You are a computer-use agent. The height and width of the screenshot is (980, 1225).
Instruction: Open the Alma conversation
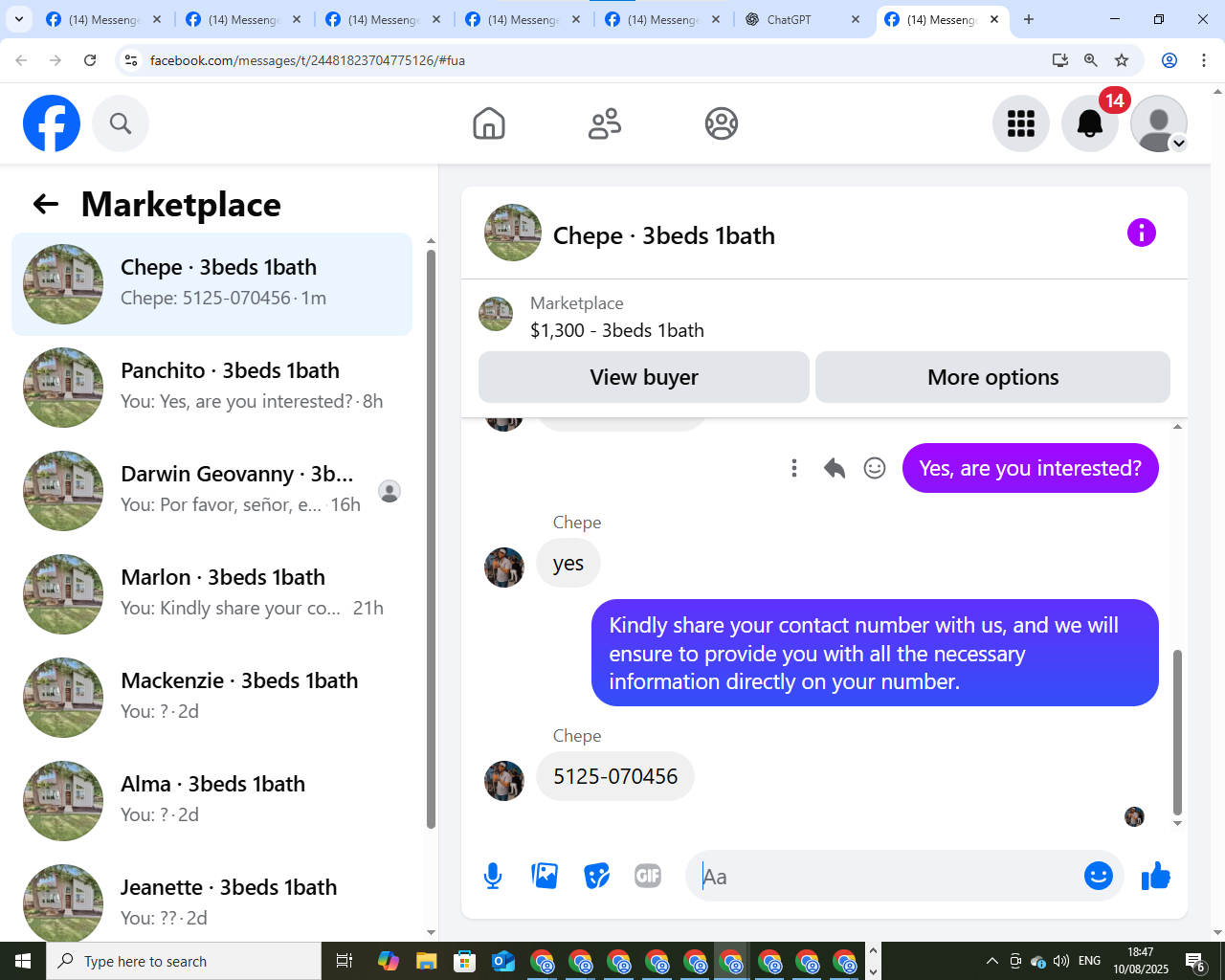click(x=212, y=801)
